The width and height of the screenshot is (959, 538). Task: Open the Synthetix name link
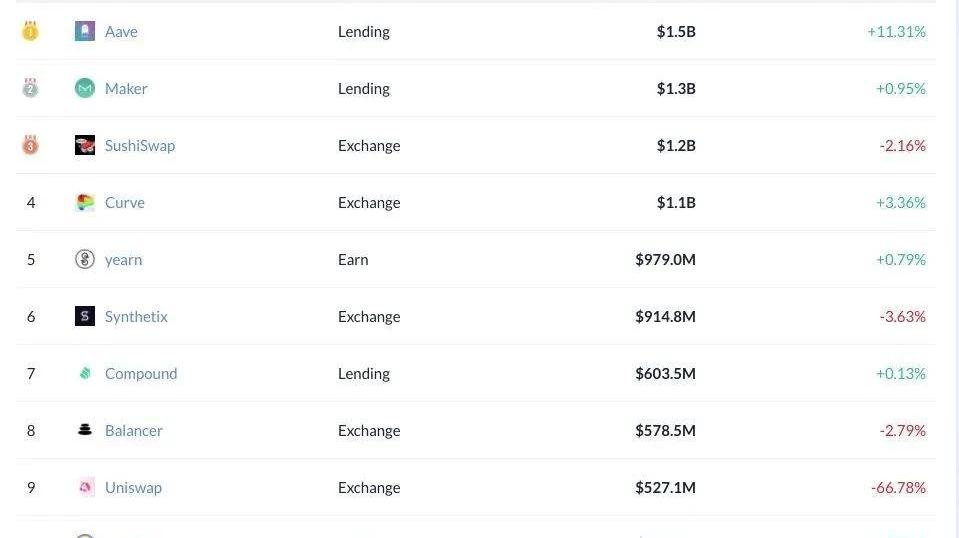pos(136,316)
